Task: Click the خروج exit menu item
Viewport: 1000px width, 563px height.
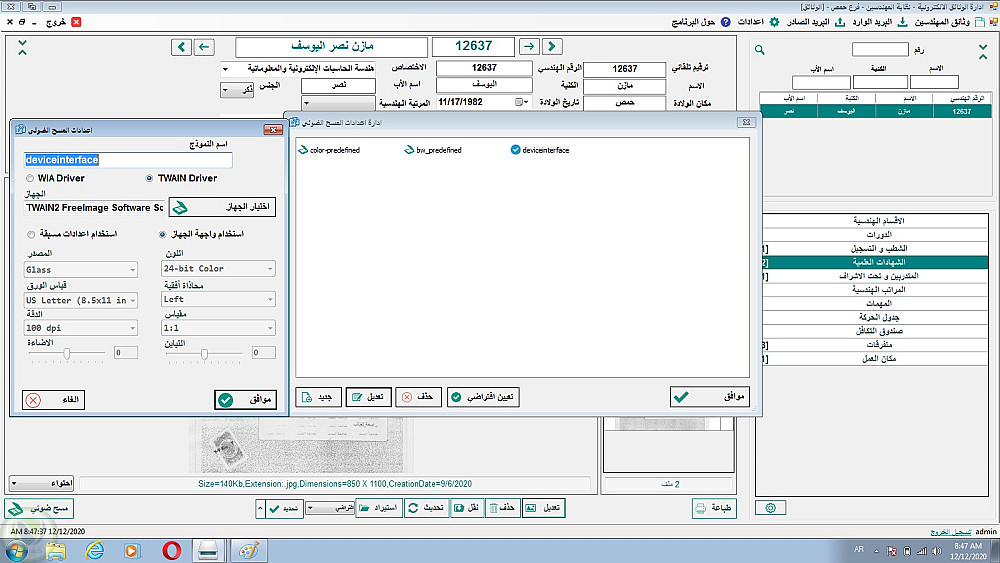Action: click(x=63, y=22)
